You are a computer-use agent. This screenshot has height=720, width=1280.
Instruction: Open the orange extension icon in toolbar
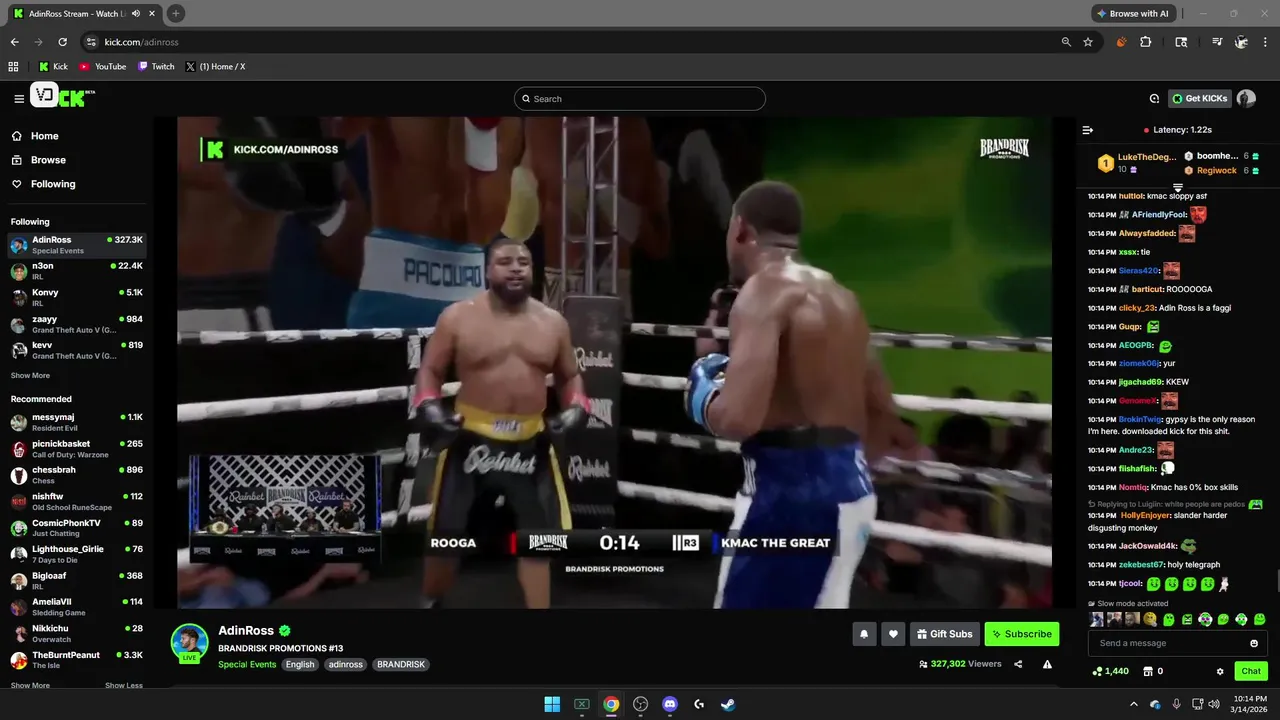(1121, 42)
